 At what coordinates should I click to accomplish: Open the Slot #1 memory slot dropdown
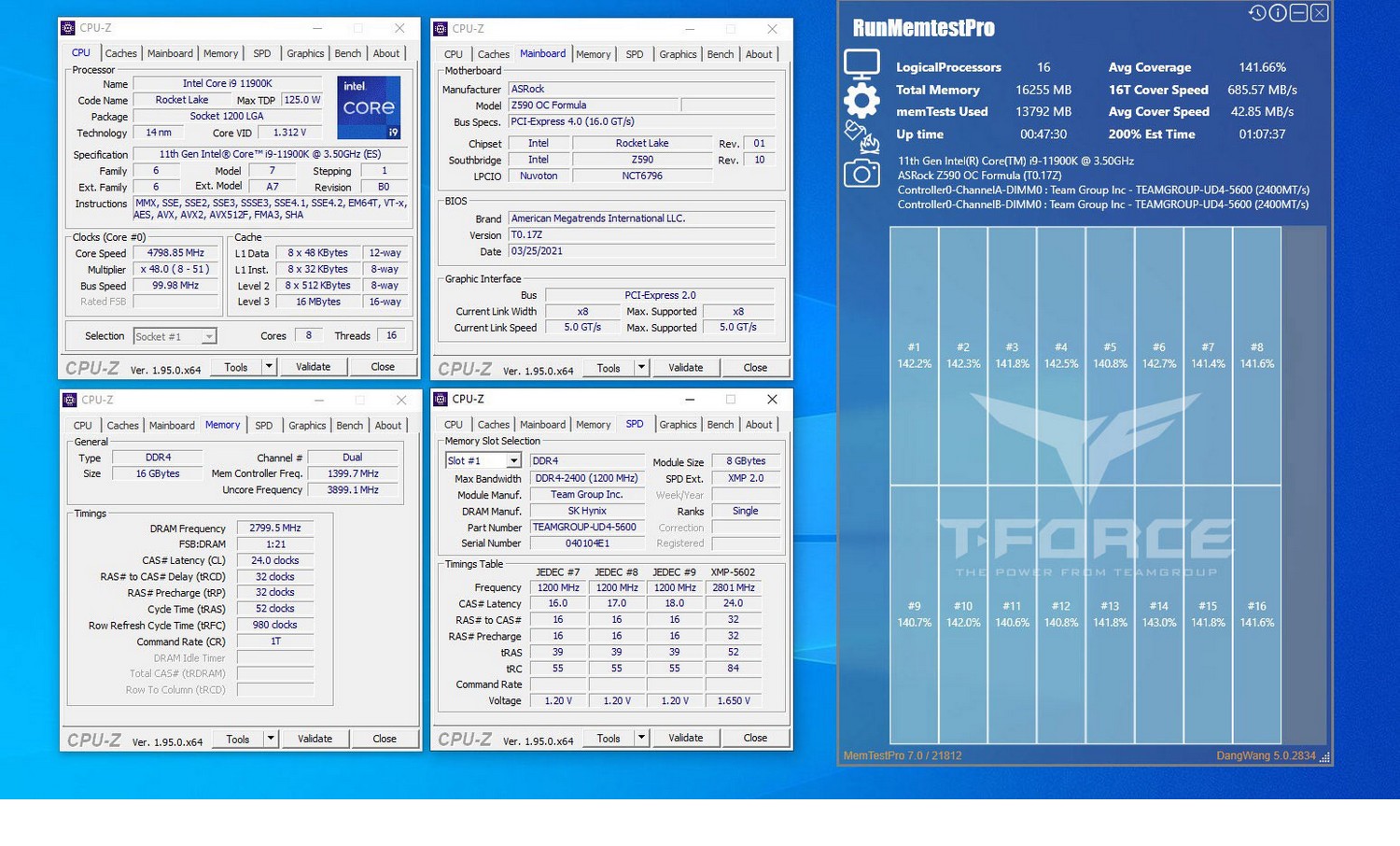513,460
